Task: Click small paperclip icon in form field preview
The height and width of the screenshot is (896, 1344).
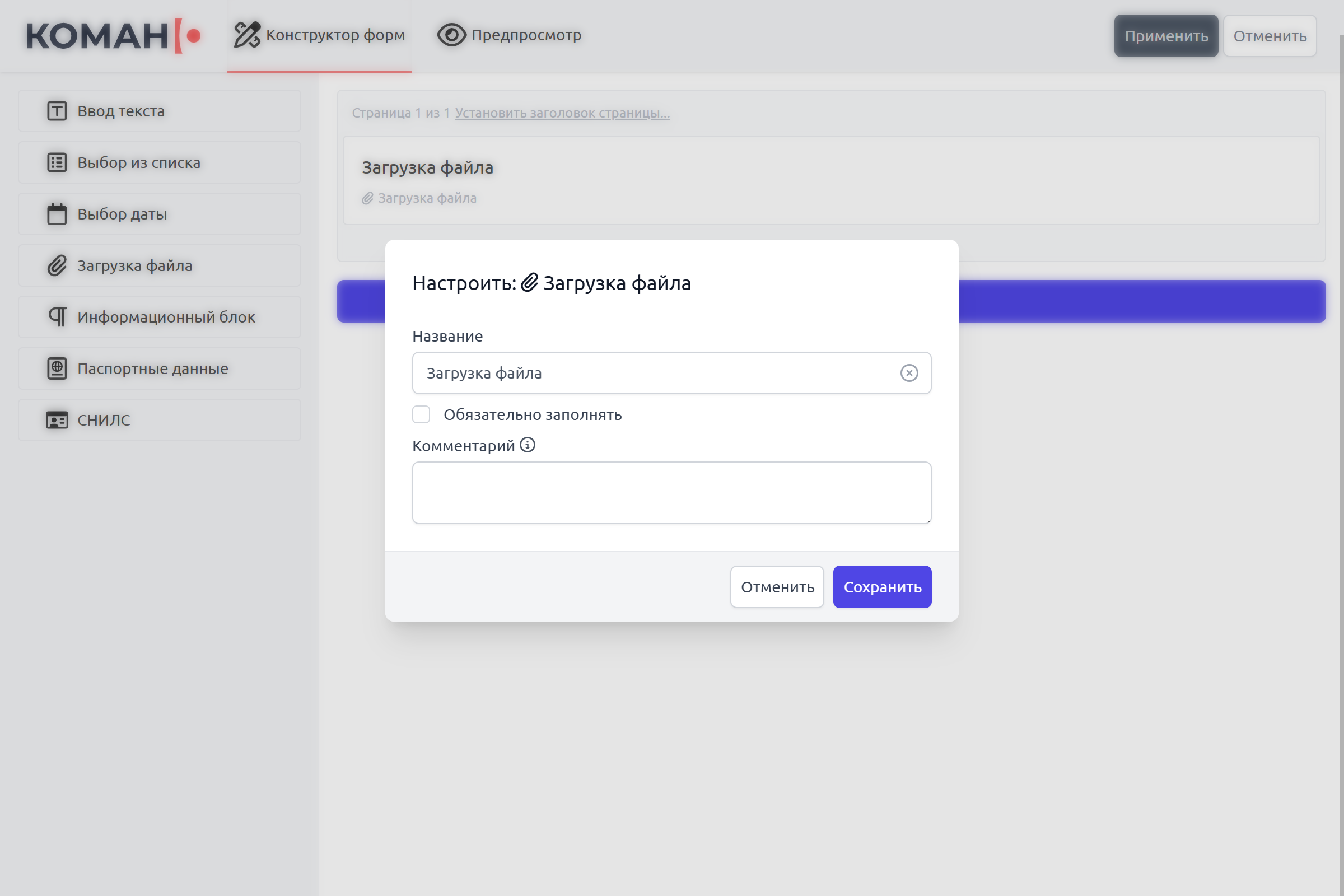Action: coord(367,198)
